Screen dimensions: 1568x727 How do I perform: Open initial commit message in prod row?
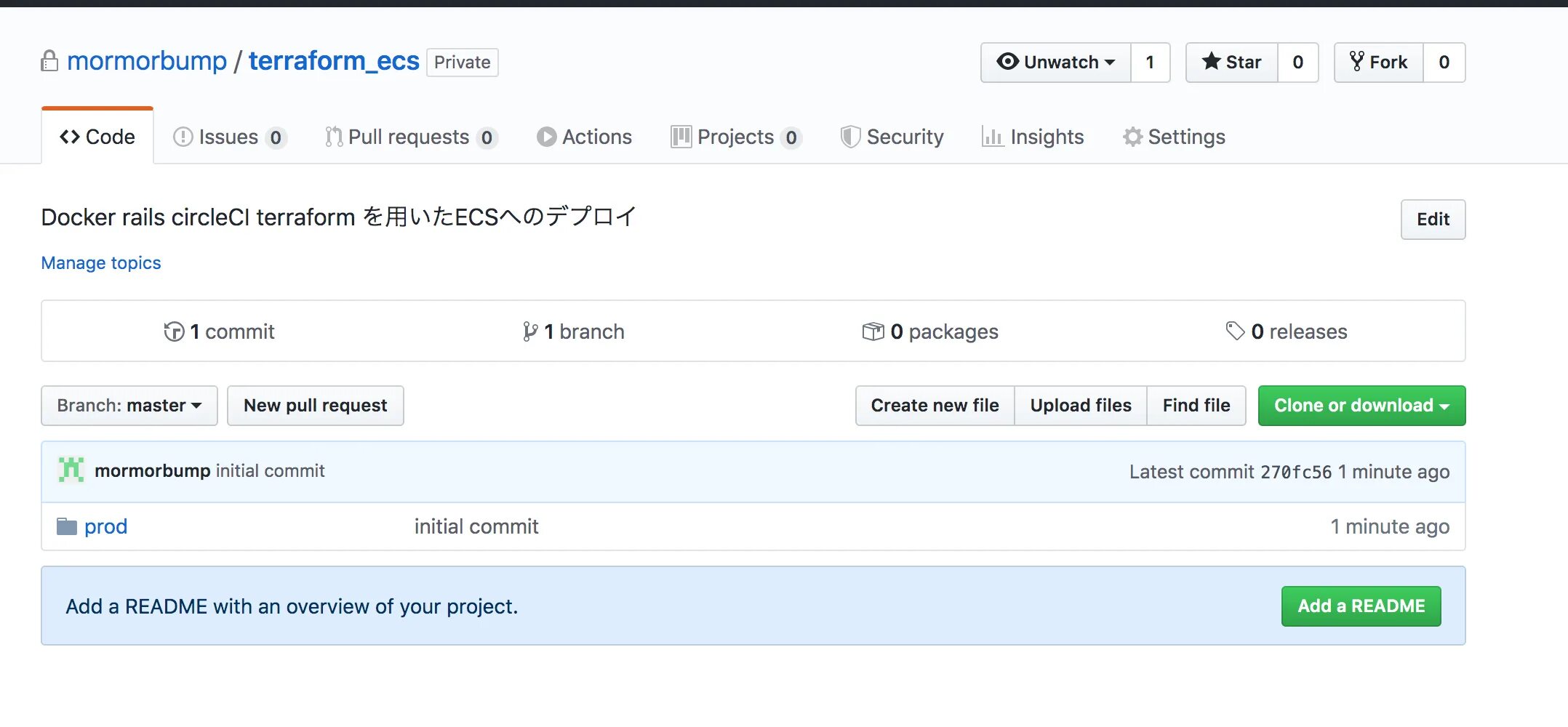click(x=476, y=526)
